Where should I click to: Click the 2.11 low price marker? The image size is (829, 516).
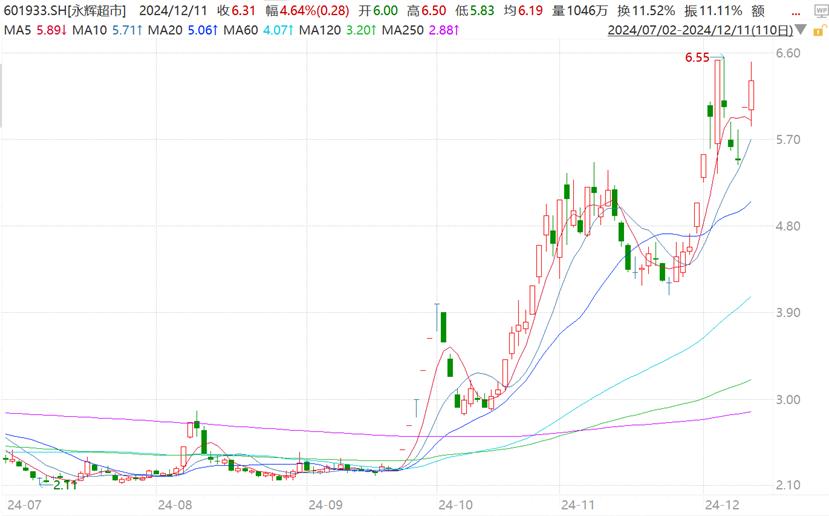coord(65,484)
